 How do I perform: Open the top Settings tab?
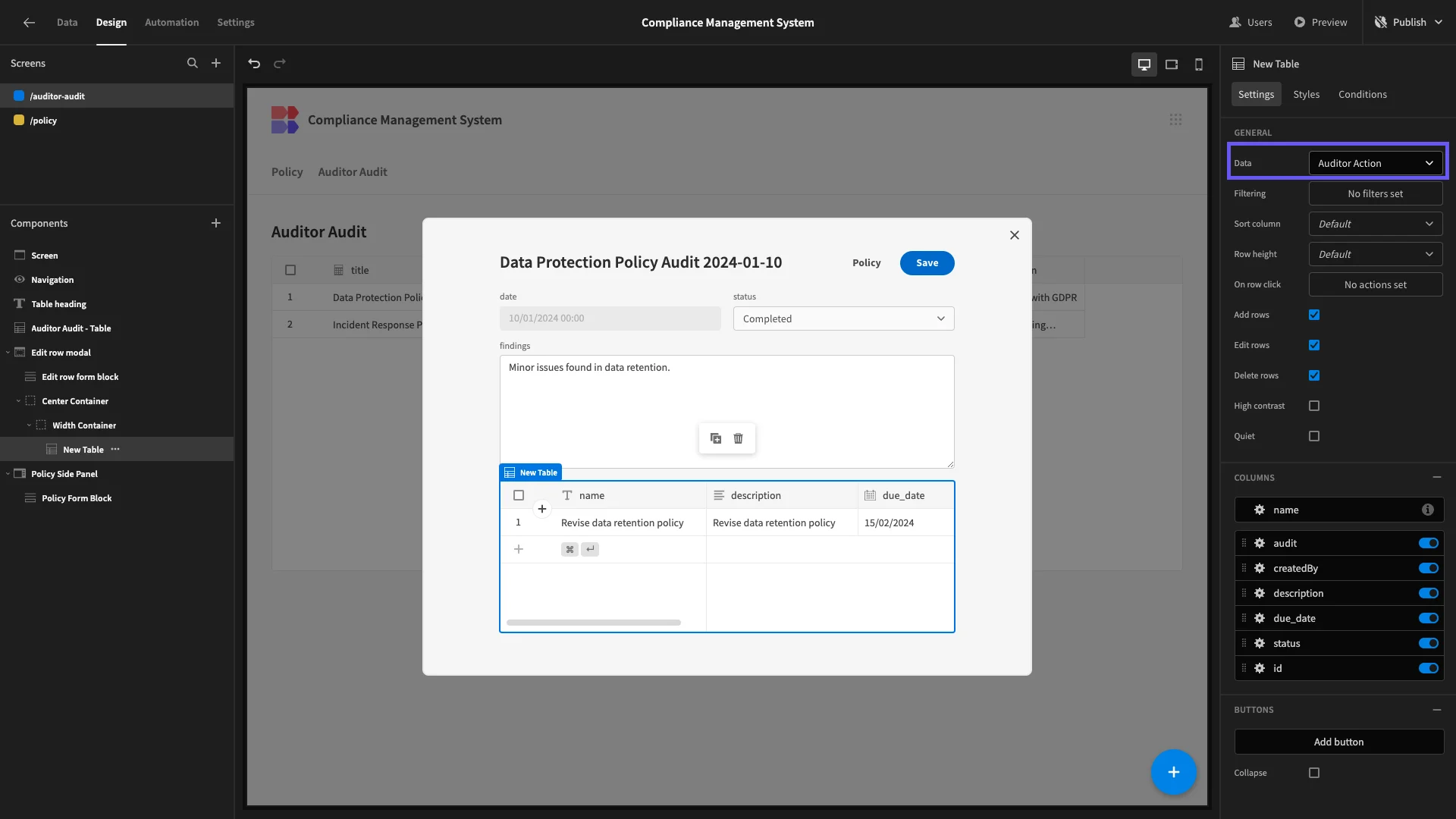(236, 22)
